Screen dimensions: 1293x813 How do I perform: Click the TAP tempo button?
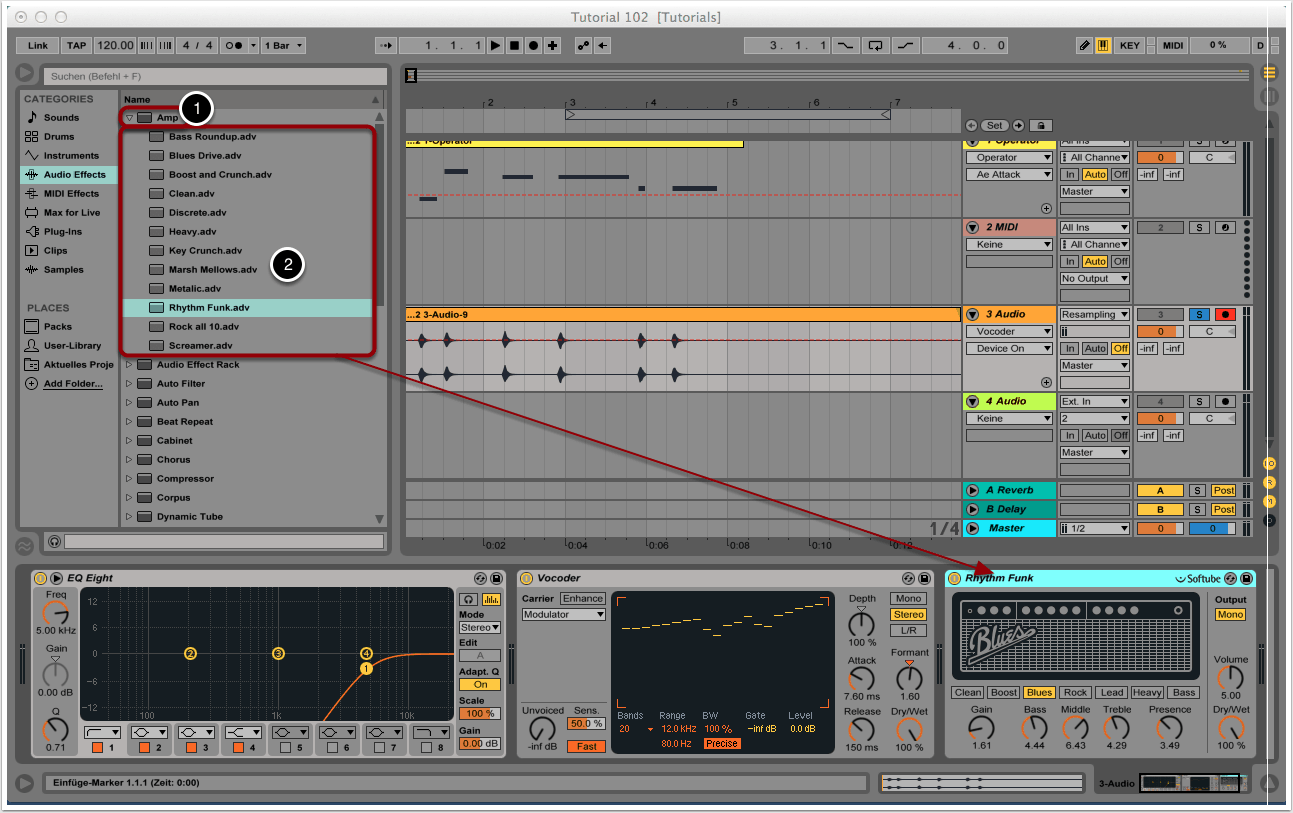pyautogui.click(x=76, y=46)
